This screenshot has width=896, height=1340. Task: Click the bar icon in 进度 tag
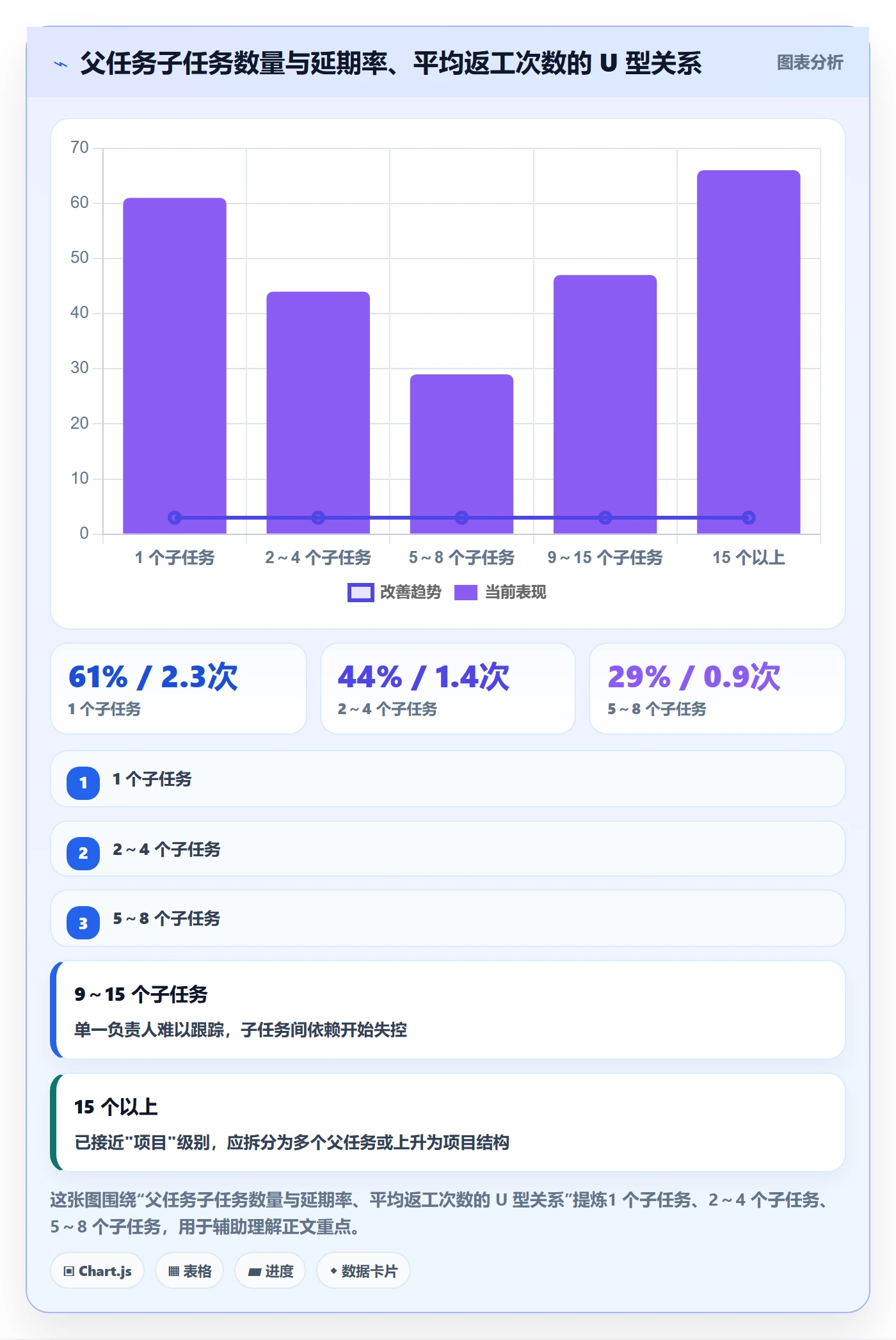[255, 1272]
